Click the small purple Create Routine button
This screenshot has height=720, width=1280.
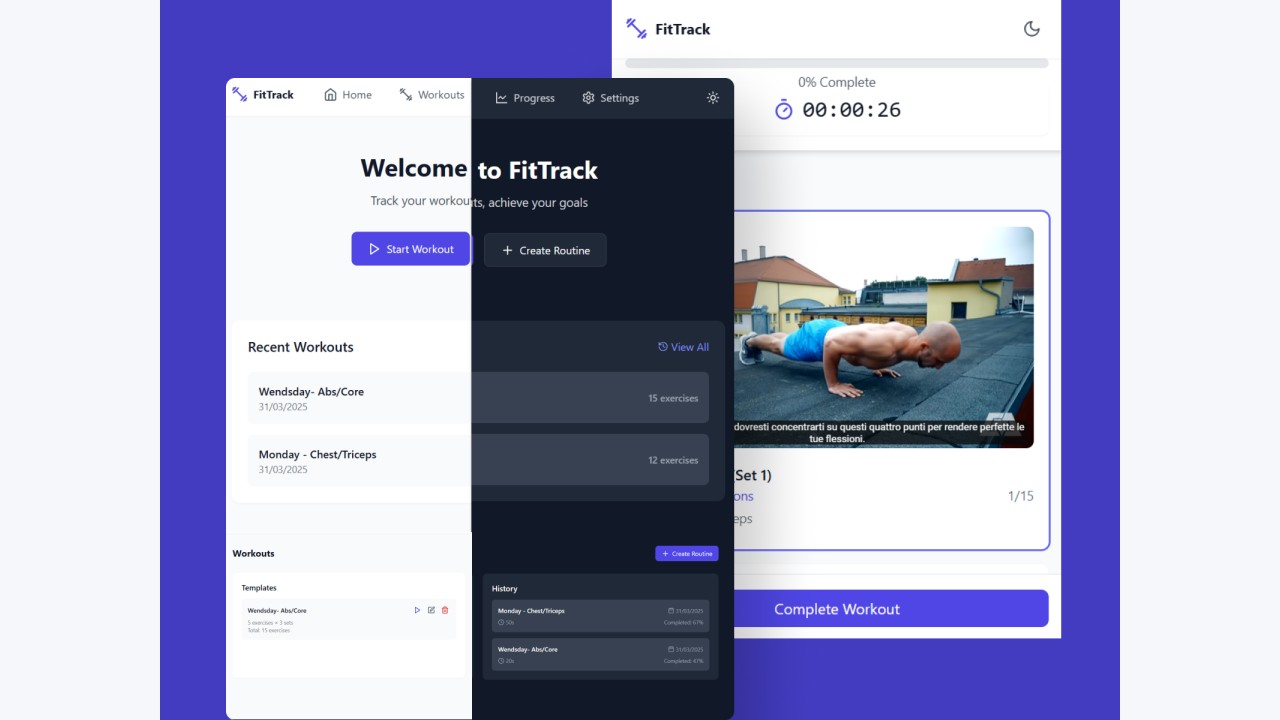[687, 553]
